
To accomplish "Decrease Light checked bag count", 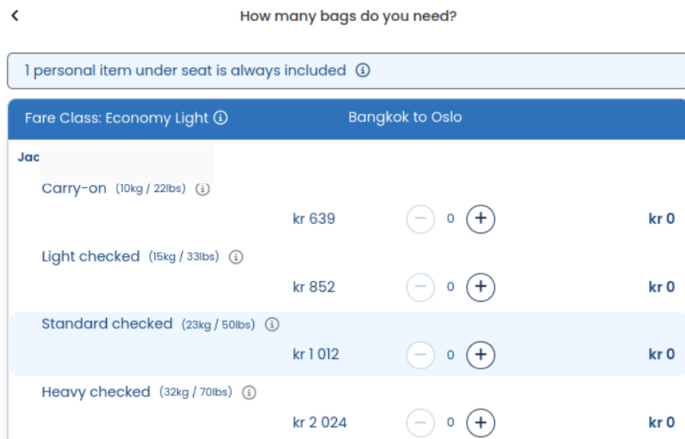I will [x=420, y=287].
